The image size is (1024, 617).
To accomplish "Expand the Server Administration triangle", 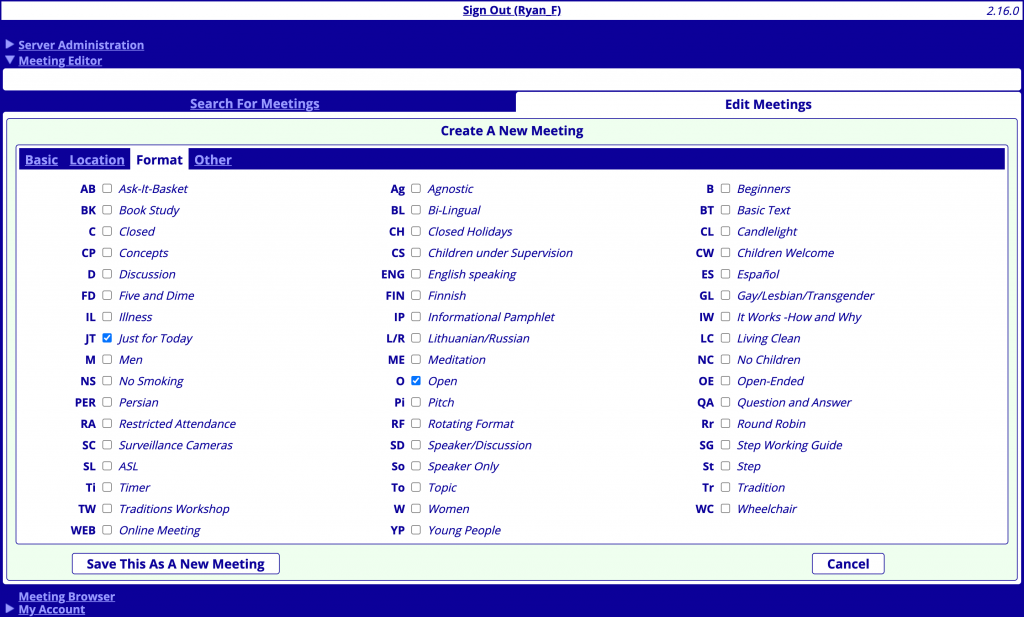I will (10, 44).
